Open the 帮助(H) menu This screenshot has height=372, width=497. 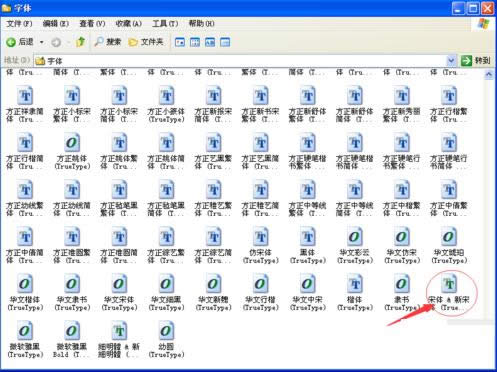(201, 24)
